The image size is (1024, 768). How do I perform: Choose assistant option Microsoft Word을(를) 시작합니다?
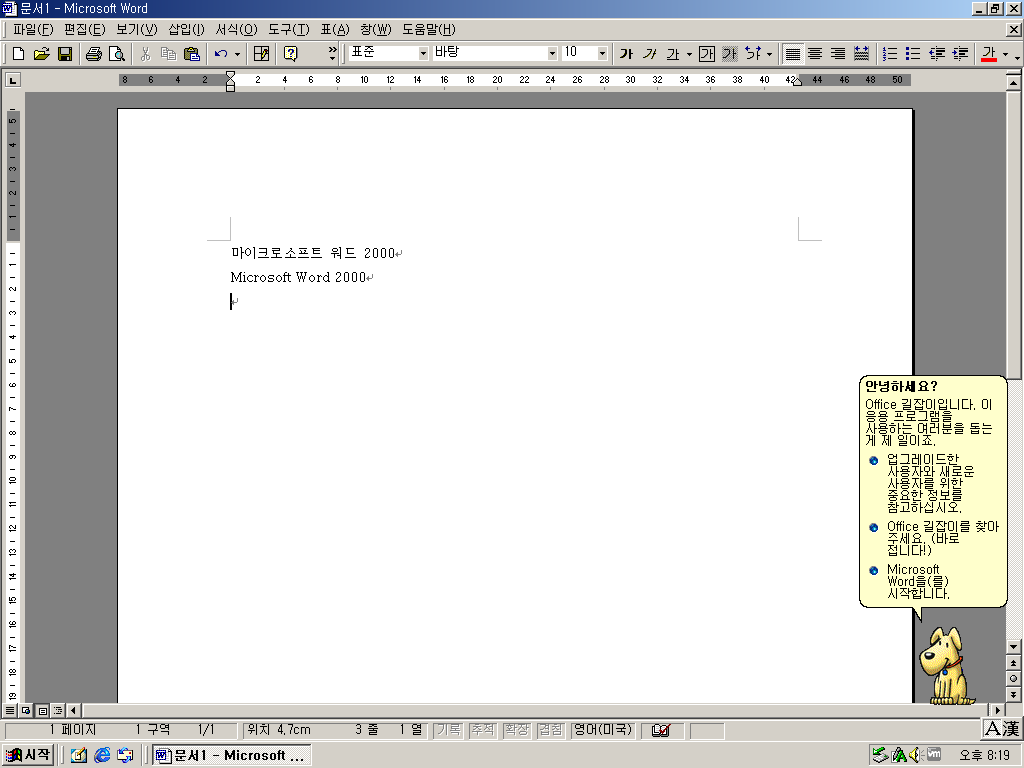click(x=918, y=581)
